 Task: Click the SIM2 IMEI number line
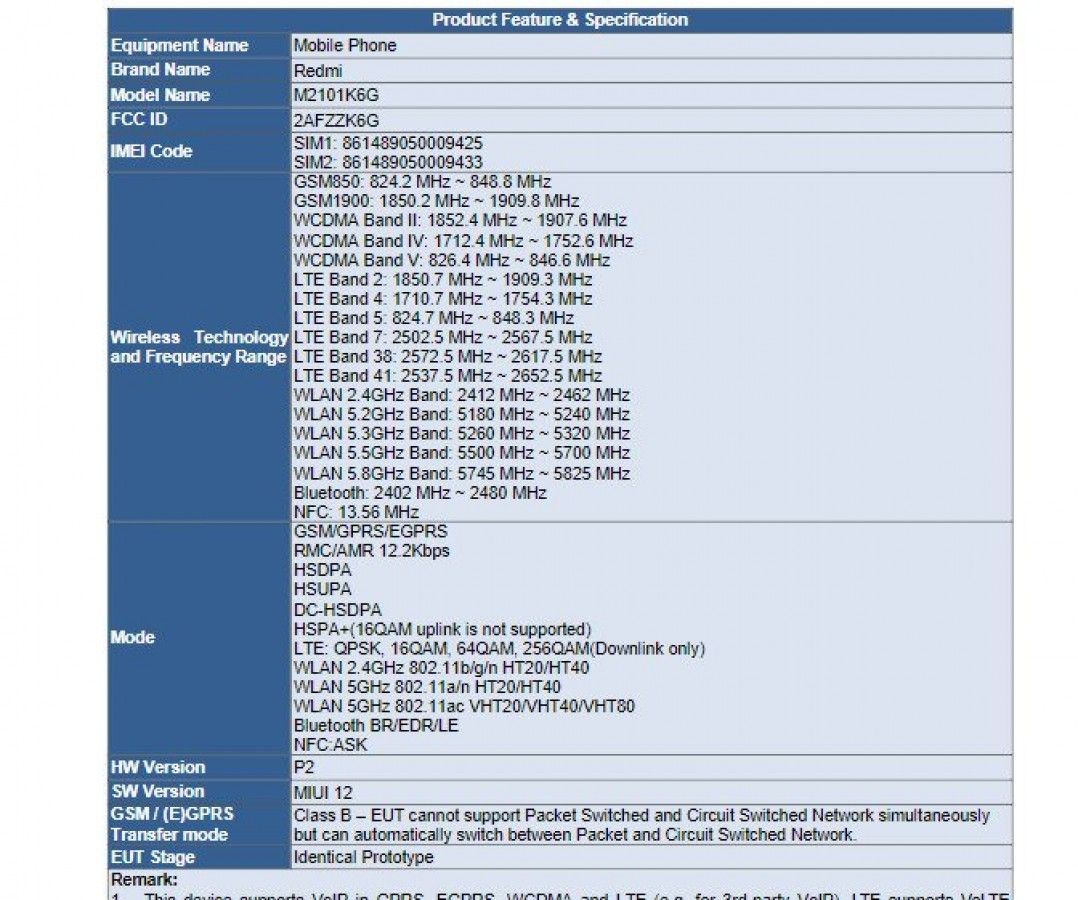[x=388, y=161]
